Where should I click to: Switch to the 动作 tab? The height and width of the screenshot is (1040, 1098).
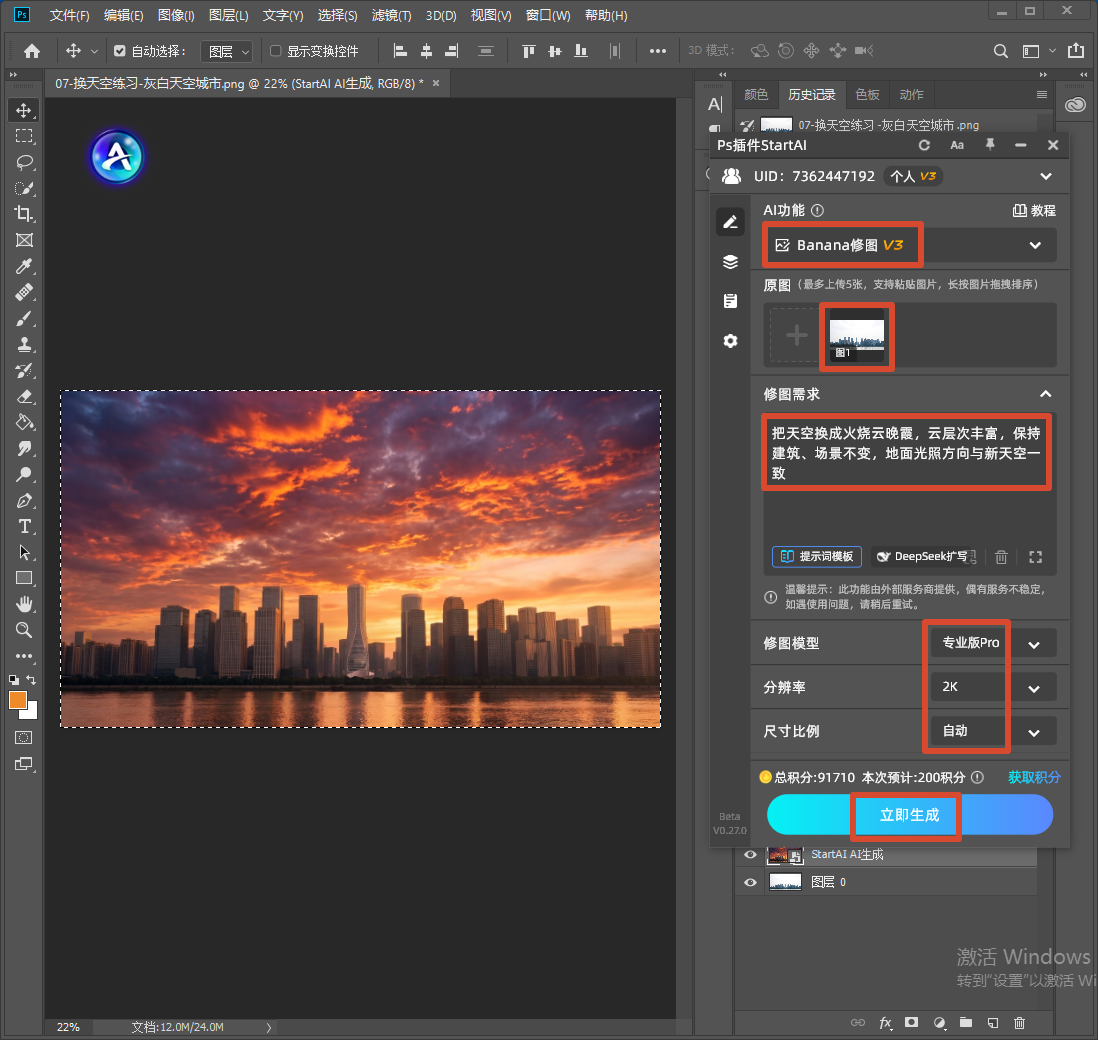point(911,95)
